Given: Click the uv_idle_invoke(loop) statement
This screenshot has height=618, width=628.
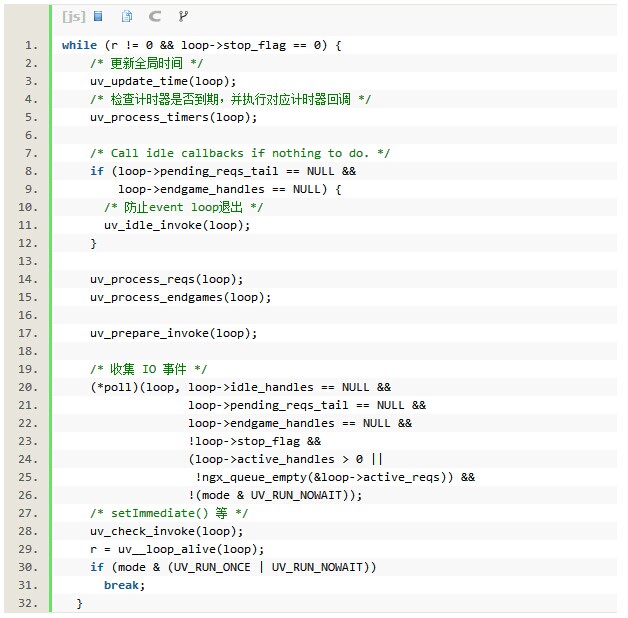Looking at the screenshot, I should coord(177,225).
